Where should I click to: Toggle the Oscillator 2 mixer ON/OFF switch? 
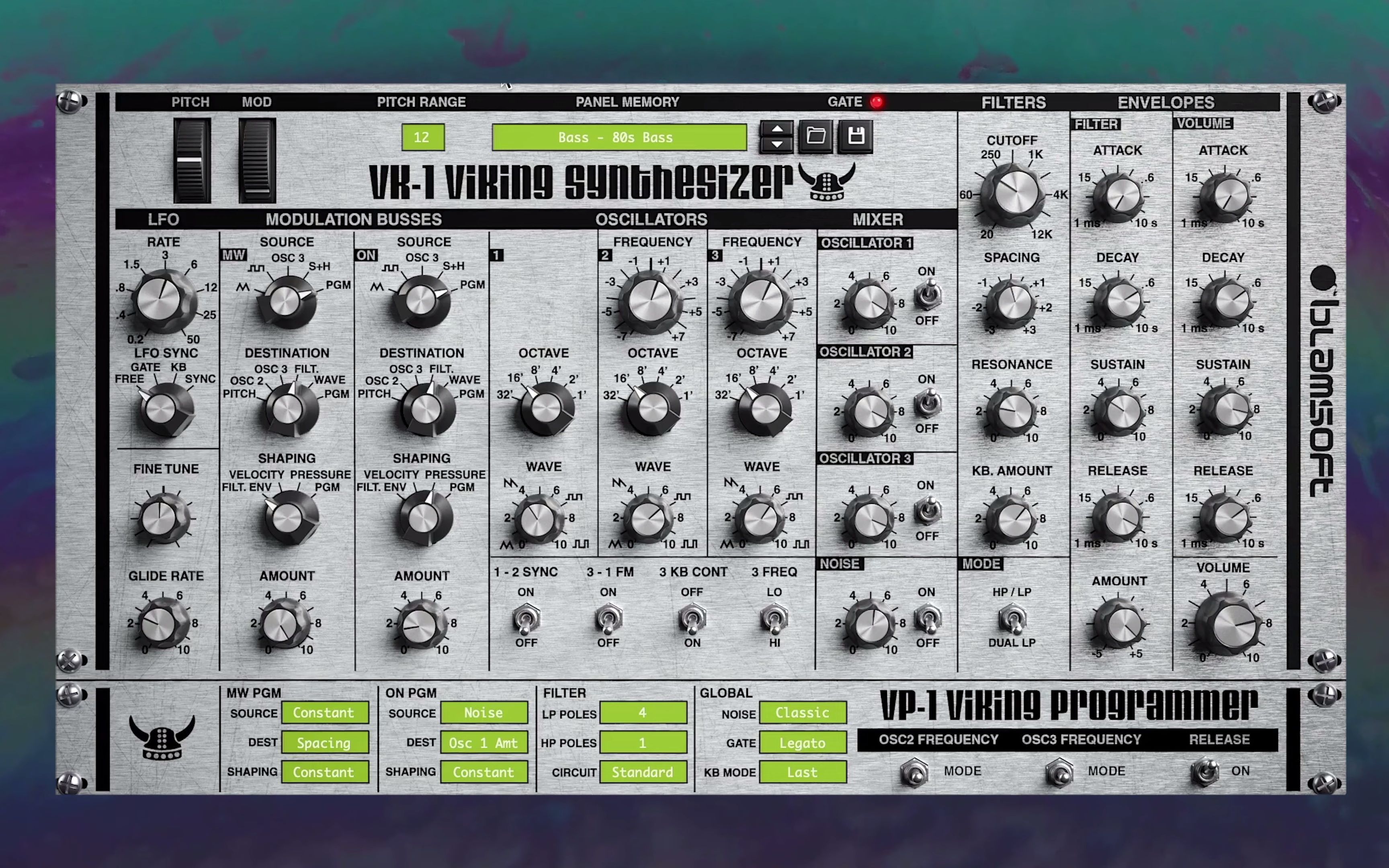pos(928,403)
